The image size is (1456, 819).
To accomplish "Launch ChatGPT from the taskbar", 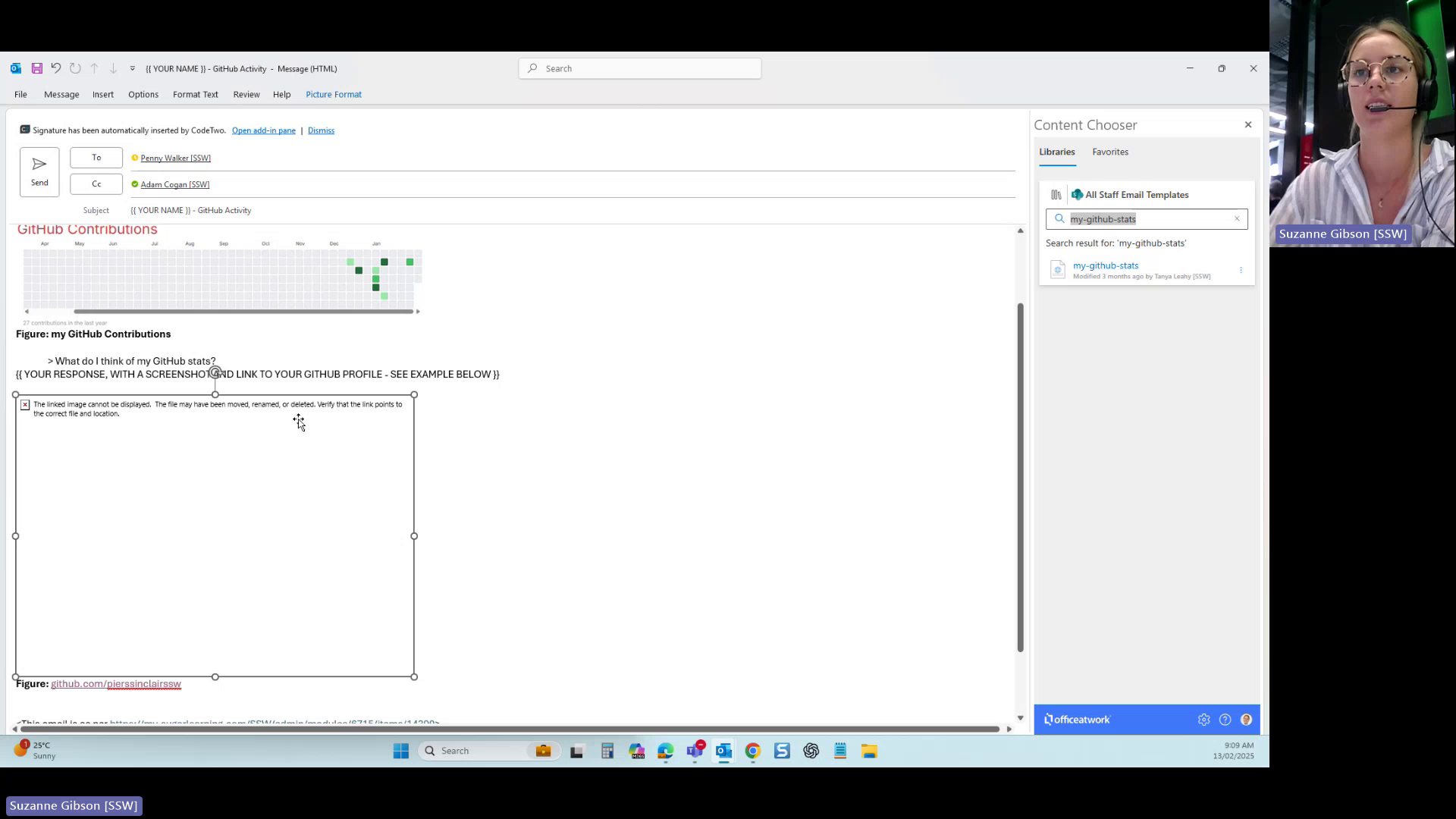I will coord(811,751).
